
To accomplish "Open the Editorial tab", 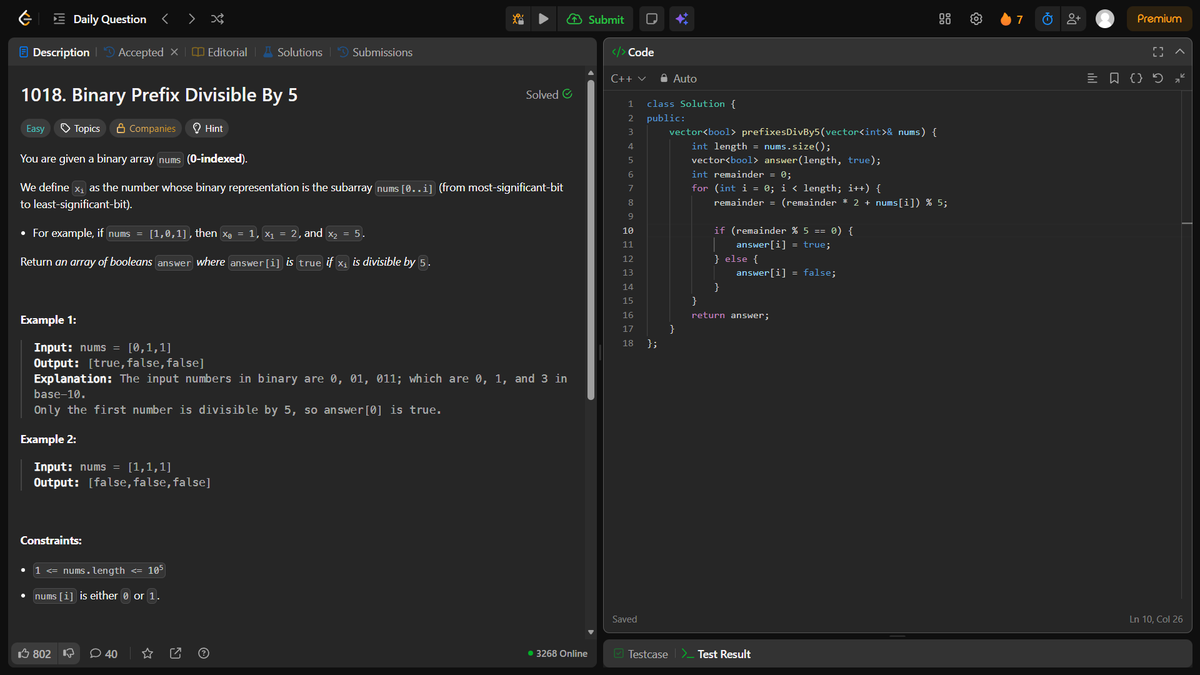I will coord(220,52).
